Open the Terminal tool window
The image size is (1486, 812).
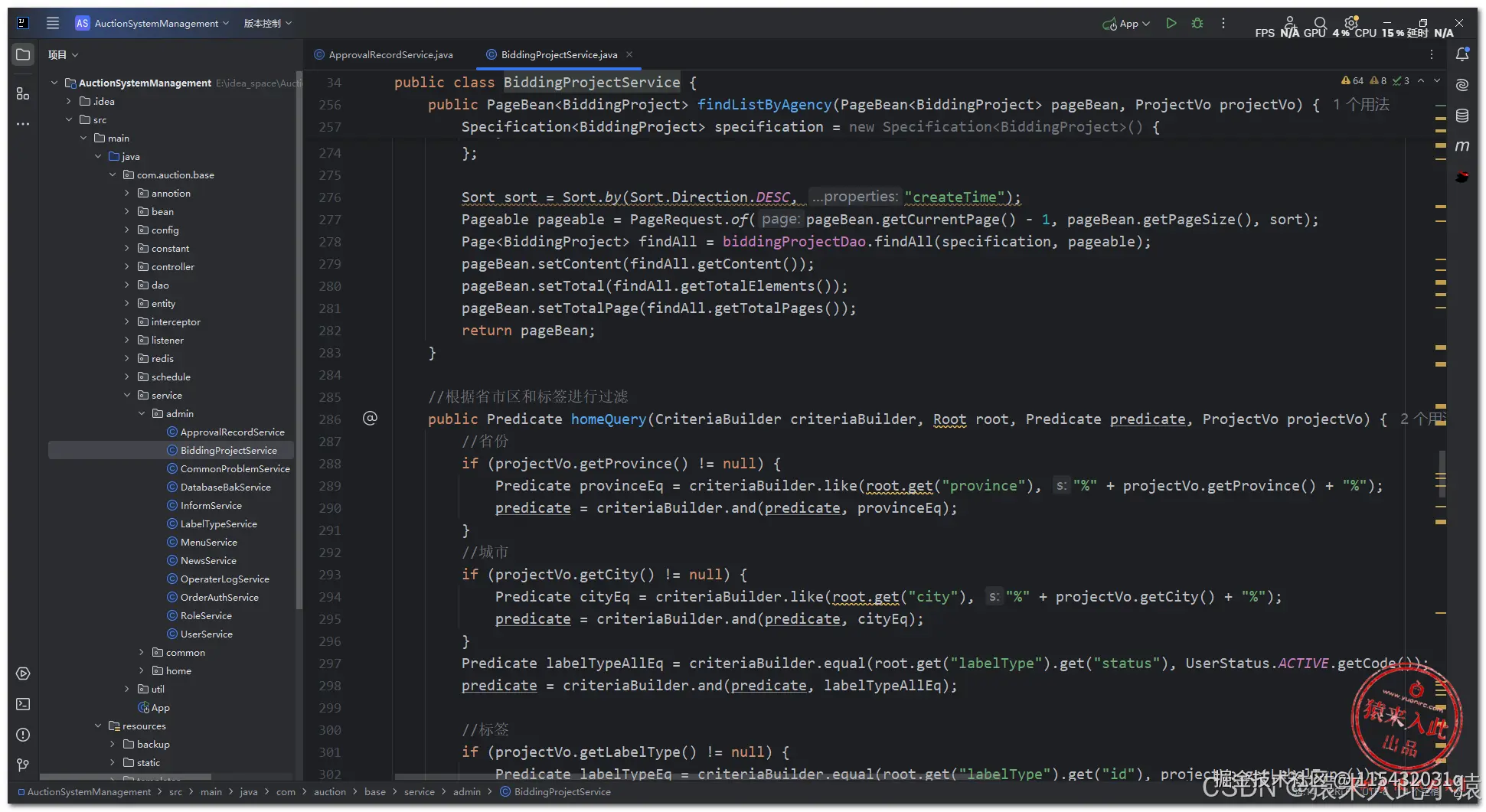coord(23,704)
